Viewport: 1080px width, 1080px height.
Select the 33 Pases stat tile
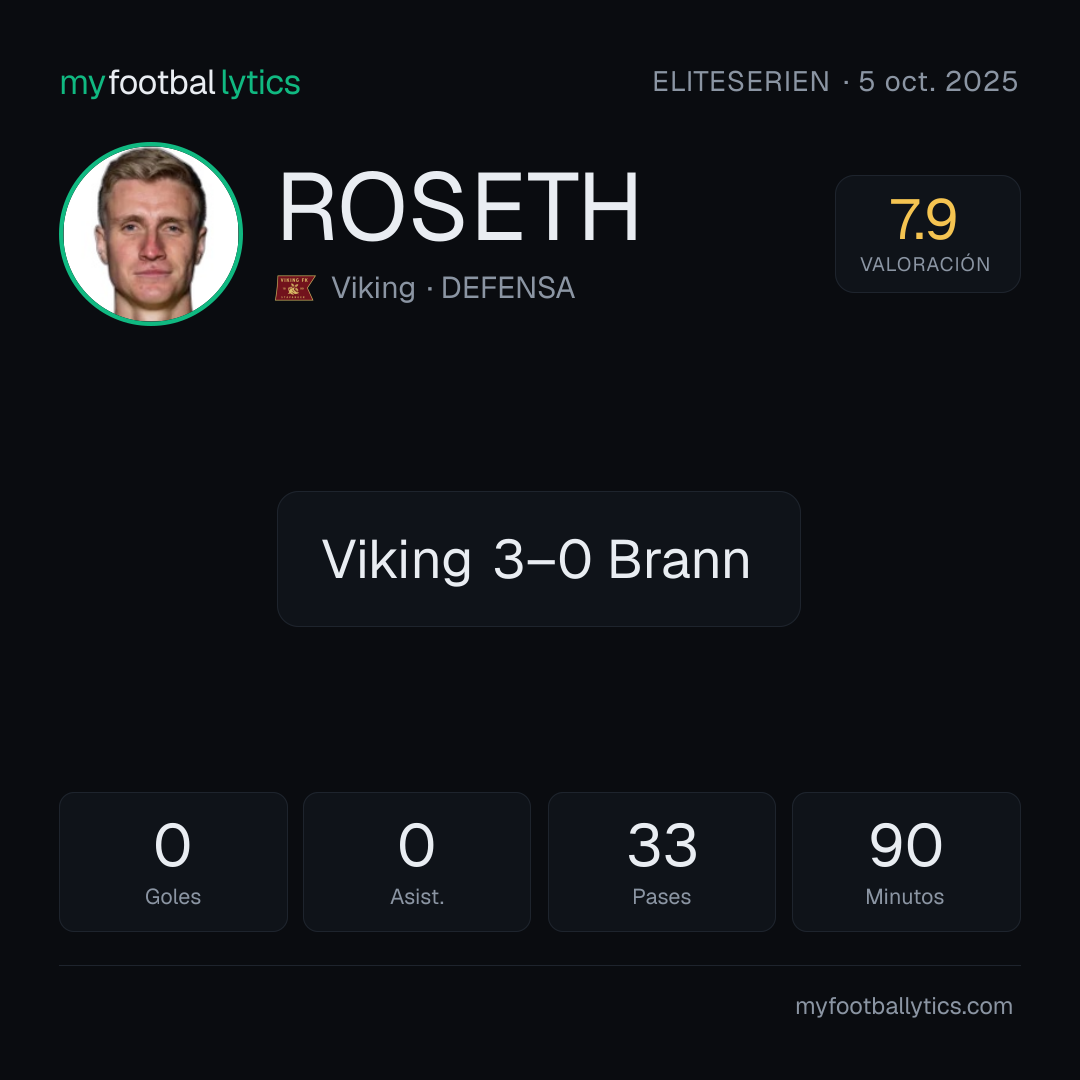point(662,862)
